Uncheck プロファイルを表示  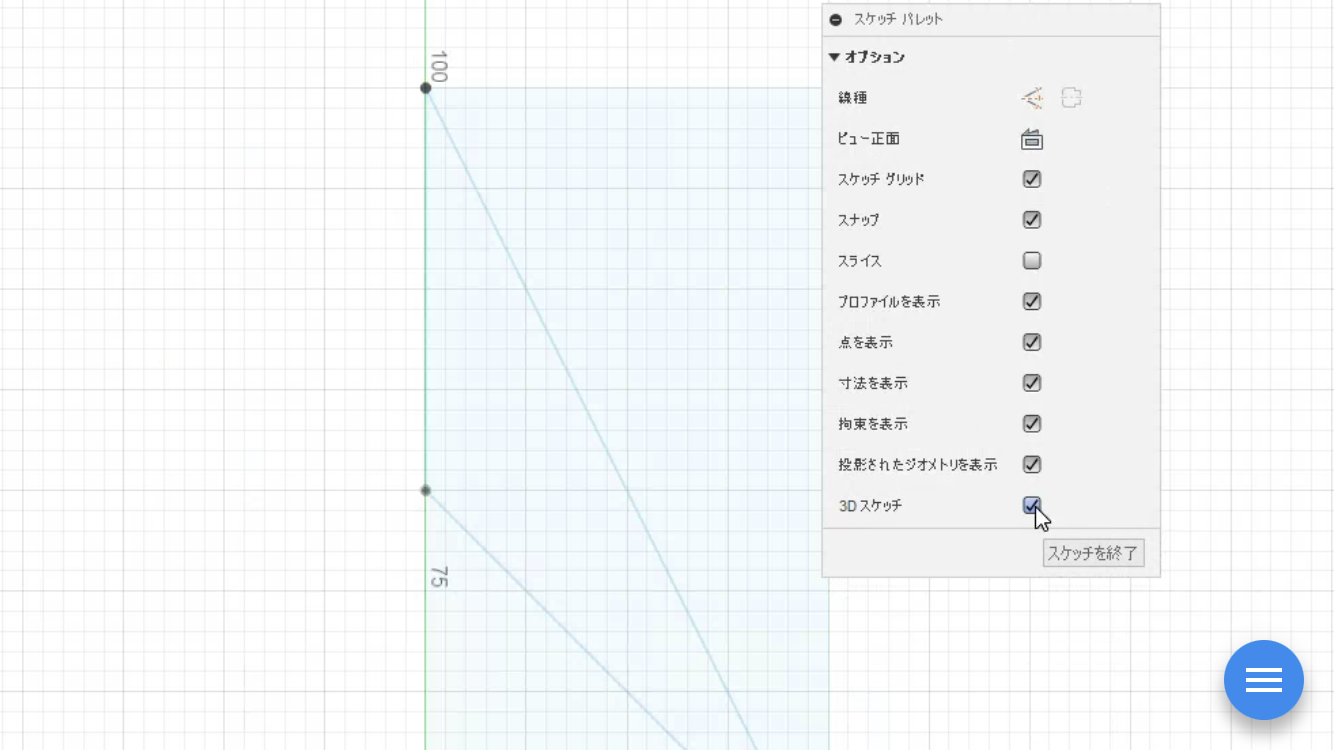1032,302
